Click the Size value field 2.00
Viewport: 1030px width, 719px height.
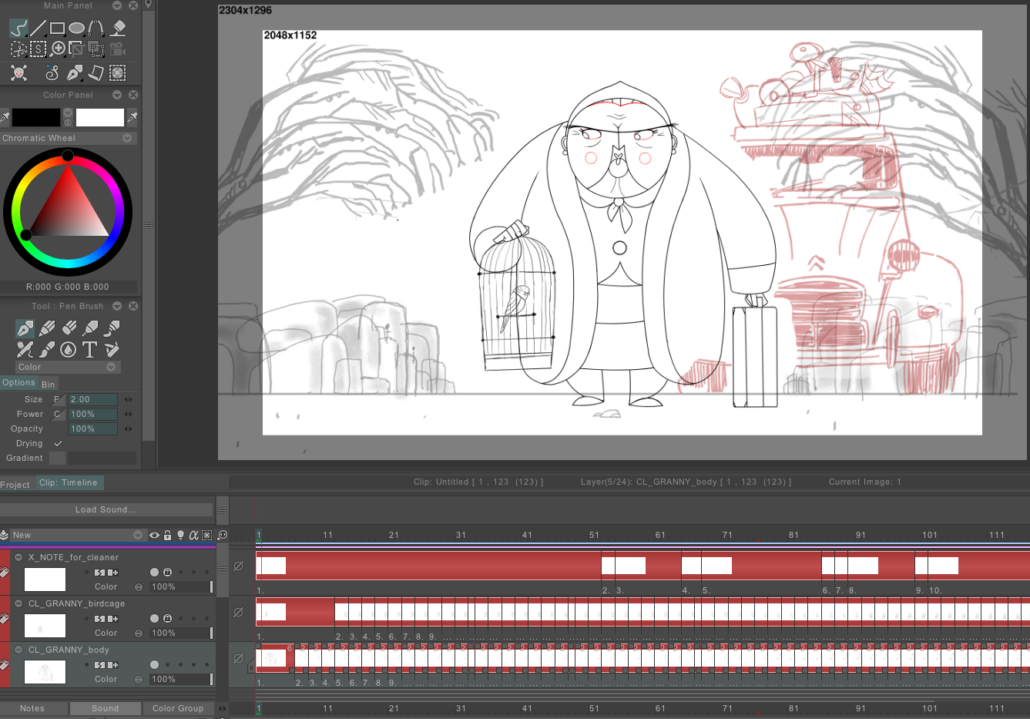pos(93,399)
